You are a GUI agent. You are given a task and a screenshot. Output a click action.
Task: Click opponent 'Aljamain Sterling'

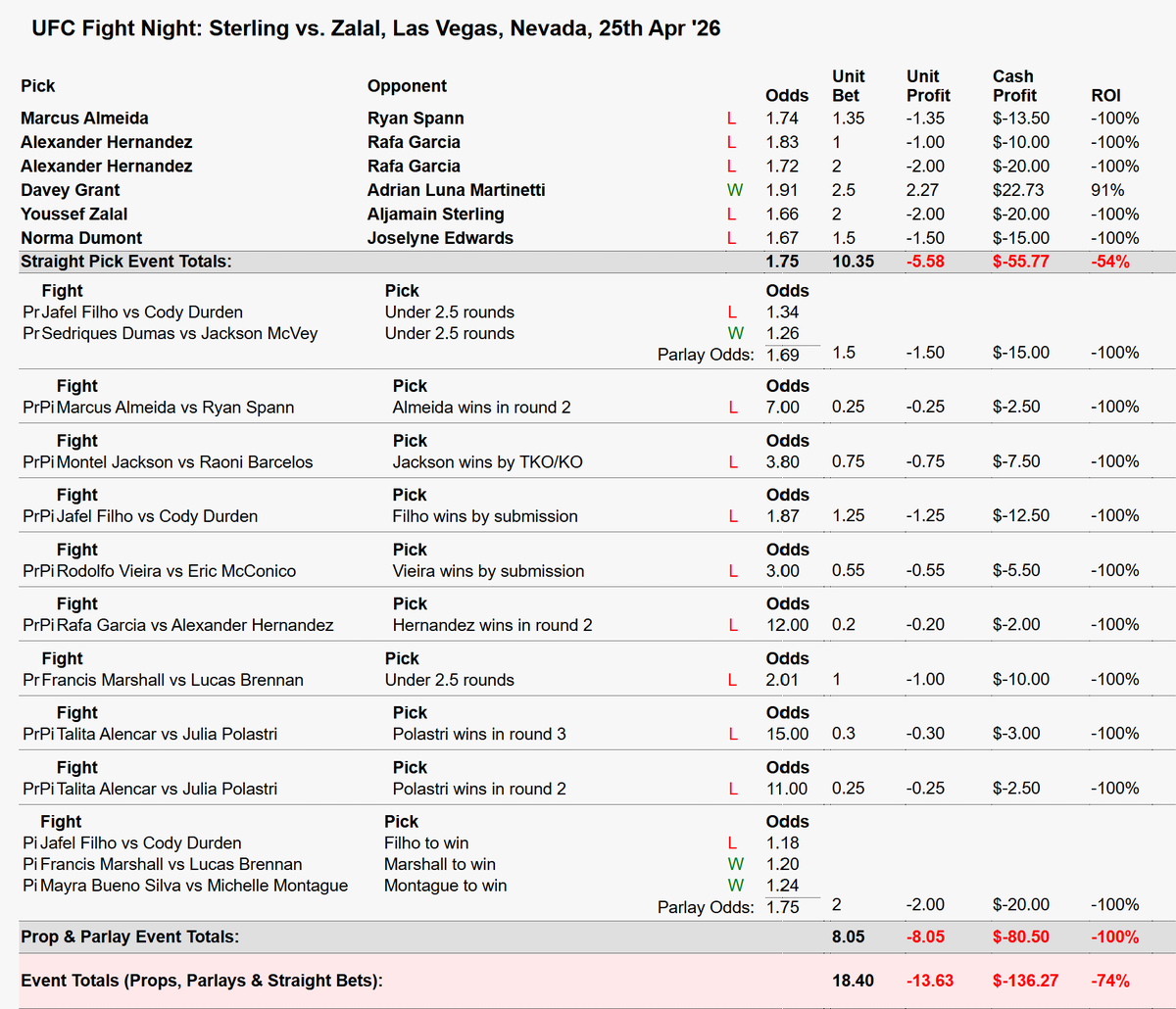point(436,214)
